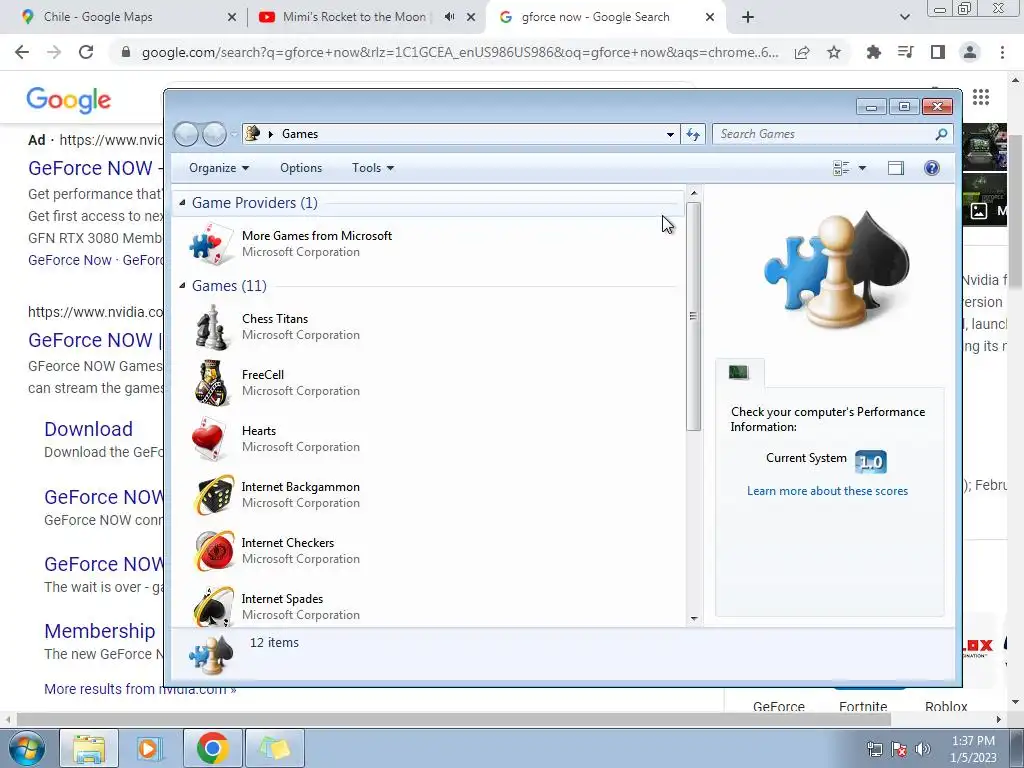Select the Internet Checkers icon
Image resolution: width=1024 pixels, height=768 pixels.
click(x=213, y=551)
